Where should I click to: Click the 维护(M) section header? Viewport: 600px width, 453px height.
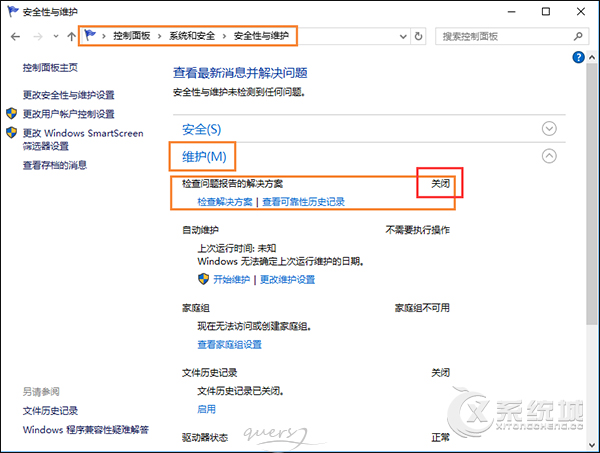coord(204,156)
